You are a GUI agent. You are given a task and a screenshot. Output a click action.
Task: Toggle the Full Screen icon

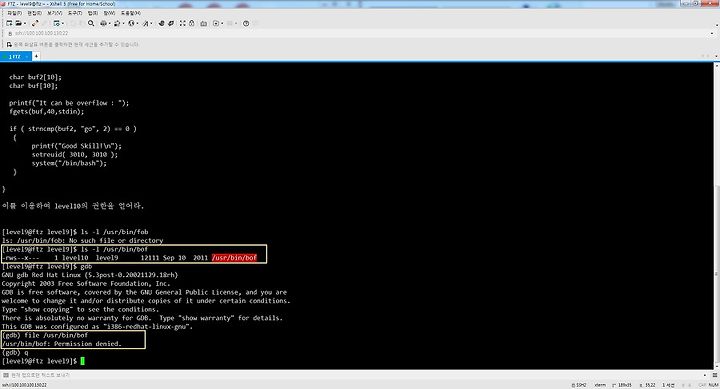point(182,23)
